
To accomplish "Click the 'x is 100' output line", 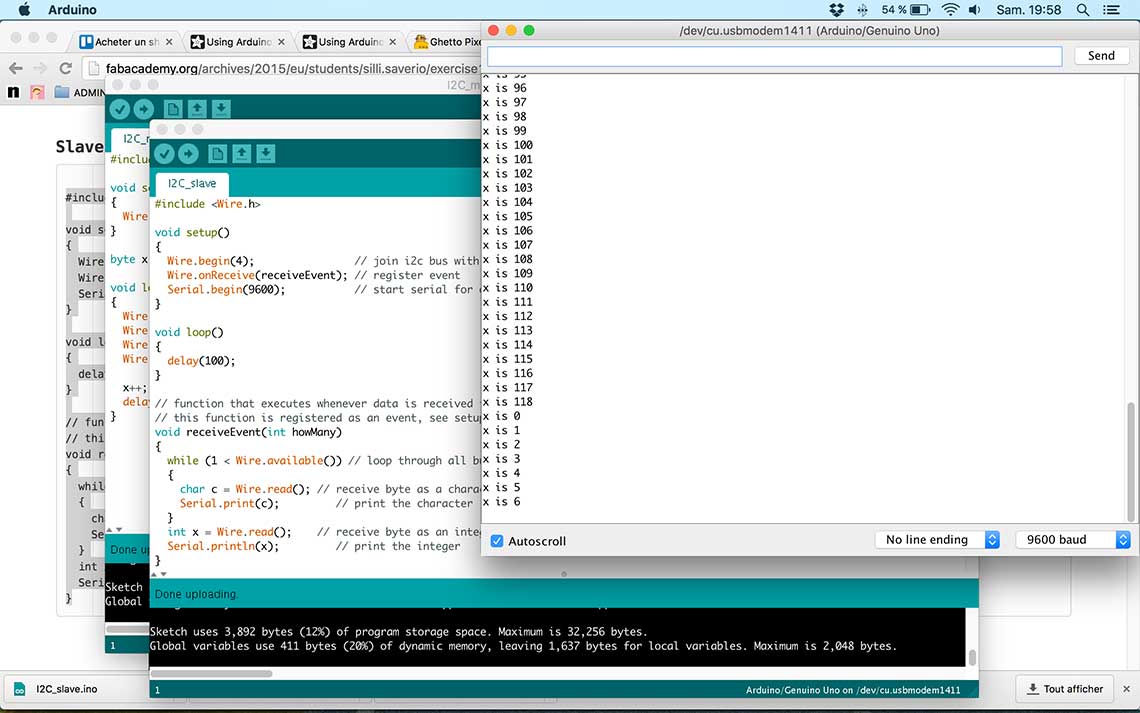I will coord(507,145).
